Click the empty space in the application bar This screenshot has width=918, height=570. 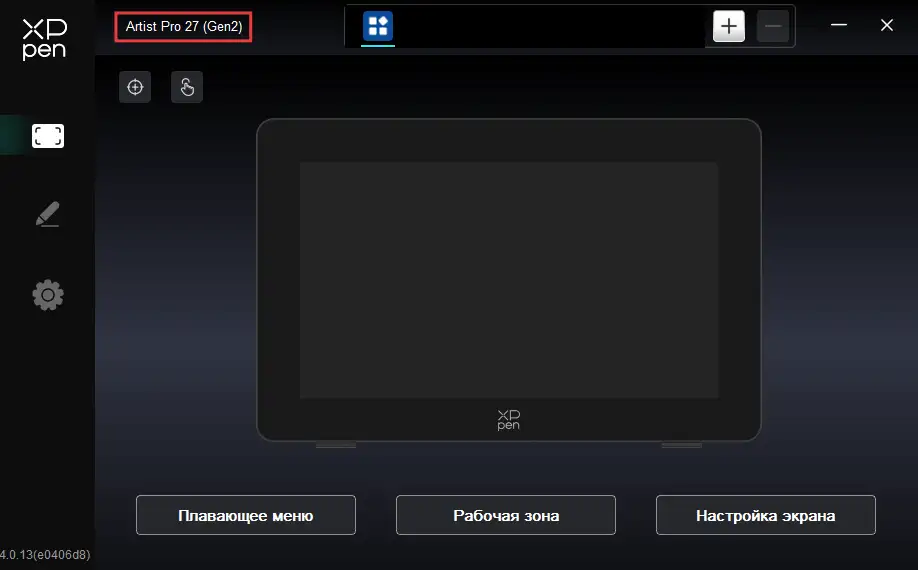pyautogui.click(x=550, y=26)
